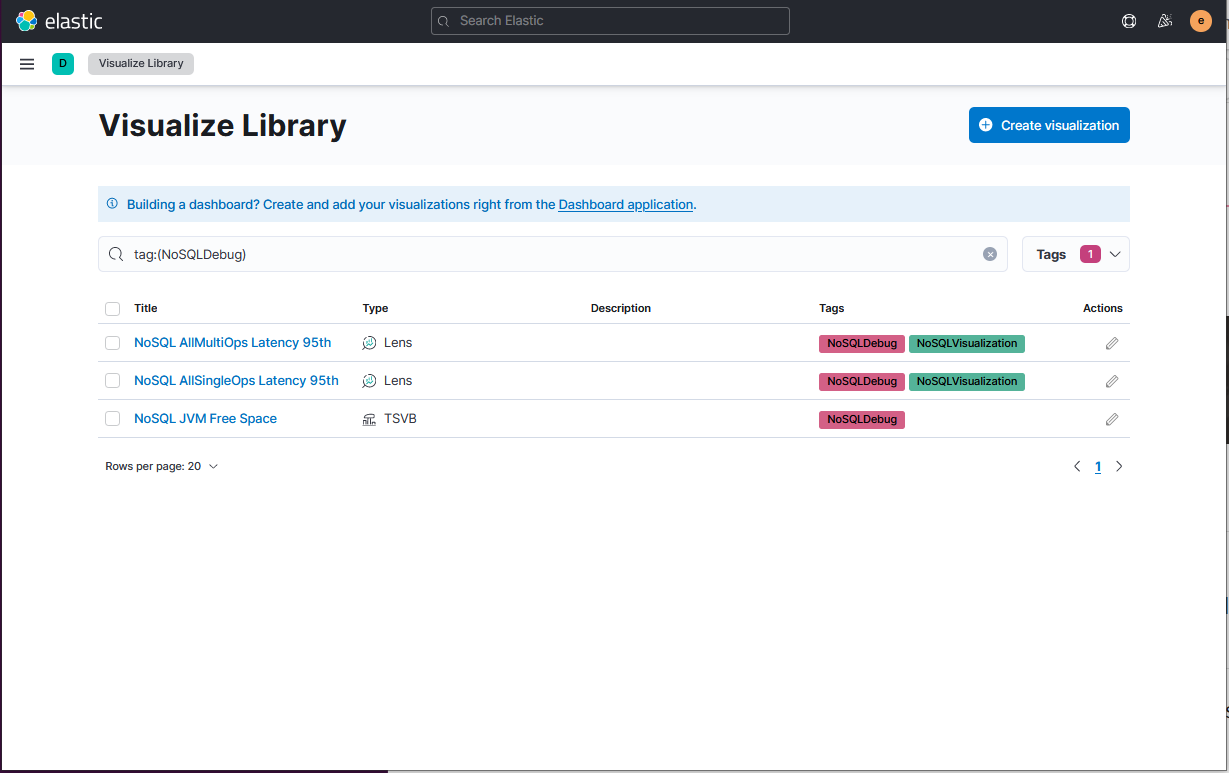Image resolution: width=1229 pixels, height=773 pixels.
Task: Tick the checkbox beside NoSQL AllMultiOps Latency 95th
Action: point(112,343)
